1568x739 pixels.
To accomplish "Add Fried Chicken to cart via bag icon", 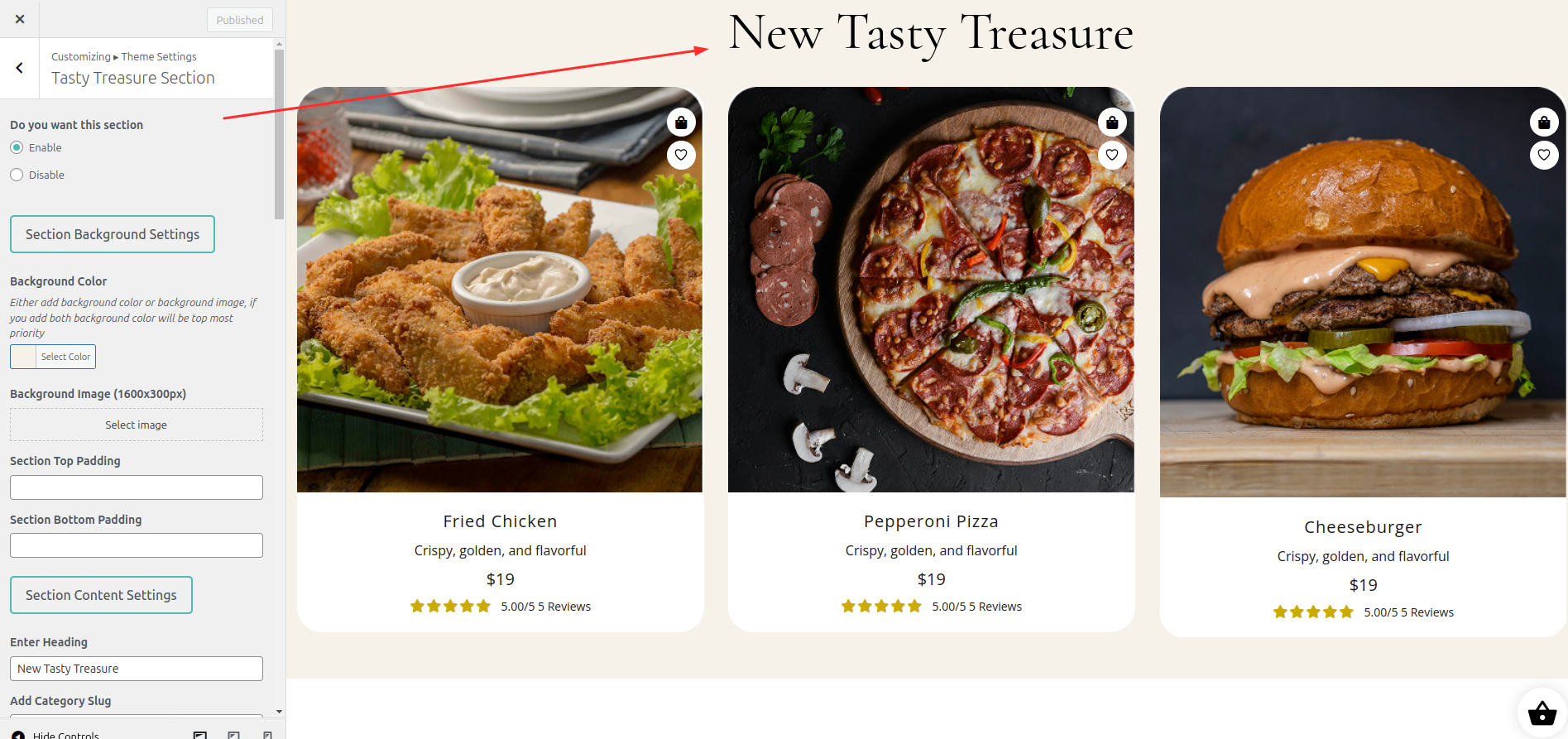I will [x=681, y=122].
